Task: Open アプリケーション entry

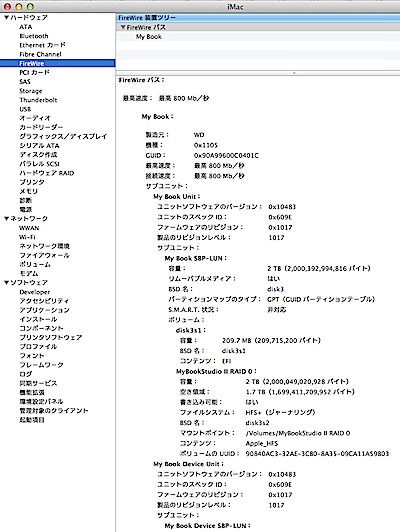Action: tap(44, 310)
